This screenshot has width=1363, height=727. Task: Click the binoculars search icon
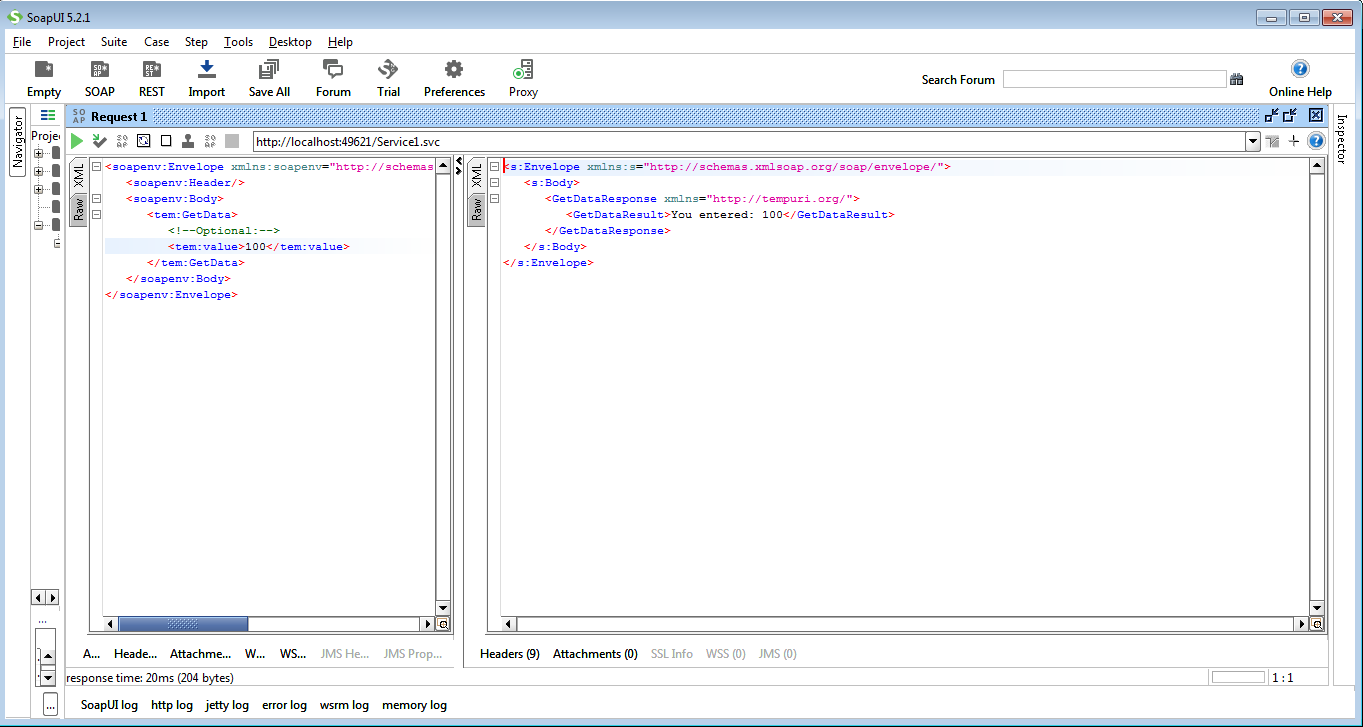(1237, 80)
